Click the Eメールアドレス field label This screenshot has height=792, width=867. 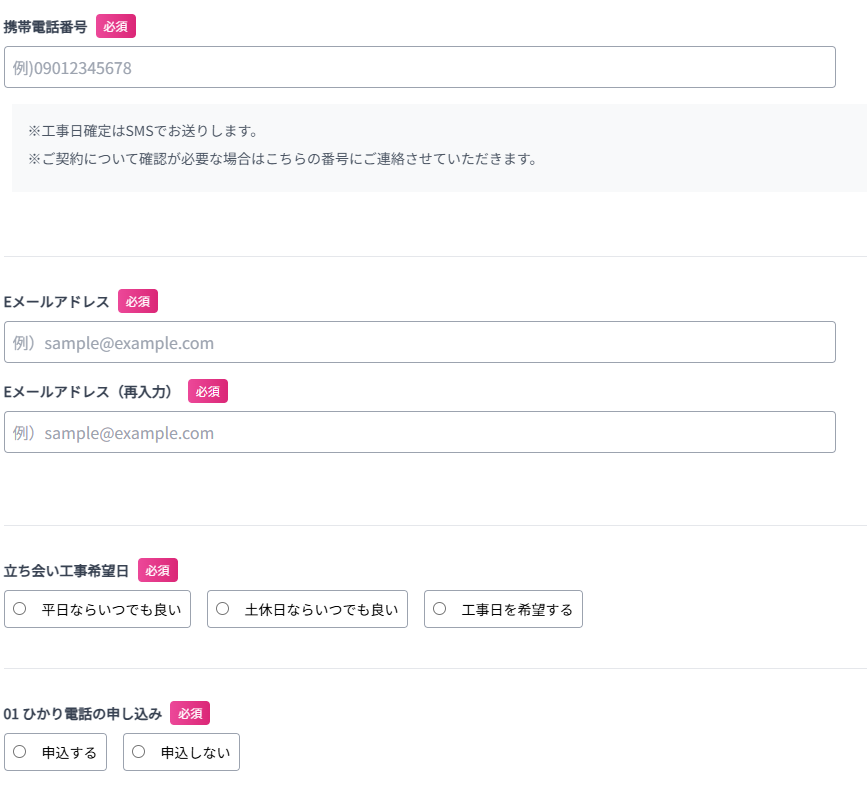click(56, 301)
